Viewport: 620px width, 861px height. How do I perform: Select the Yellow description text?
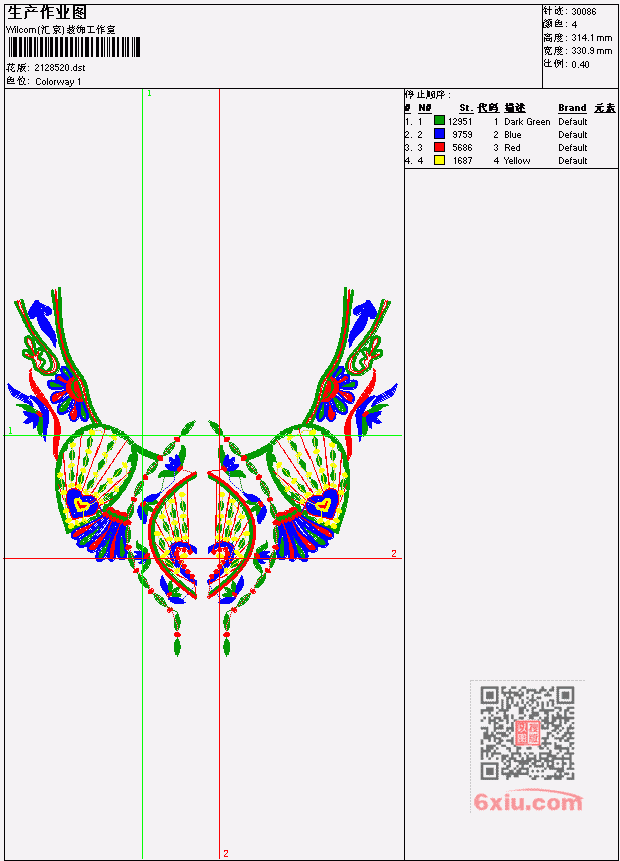[517, 161]
